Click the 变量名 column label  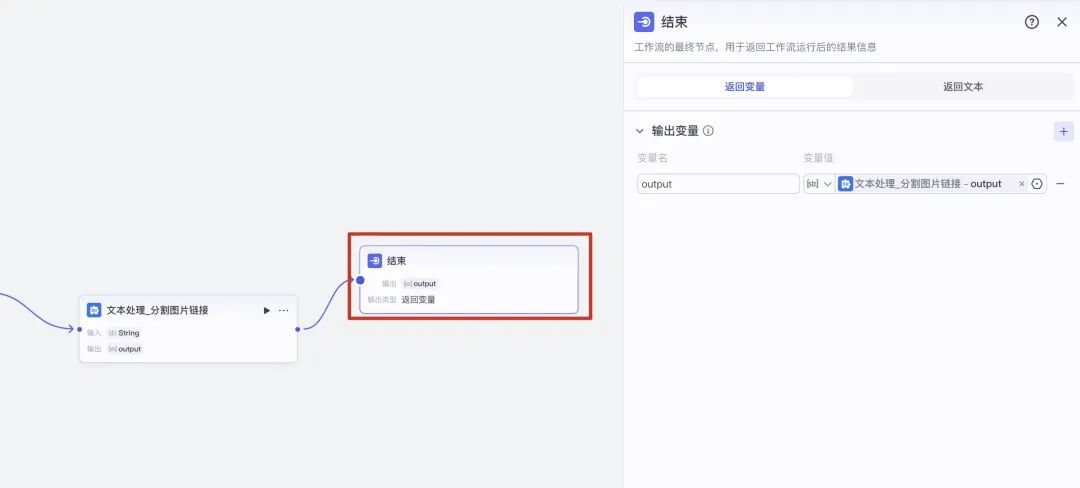652,158
